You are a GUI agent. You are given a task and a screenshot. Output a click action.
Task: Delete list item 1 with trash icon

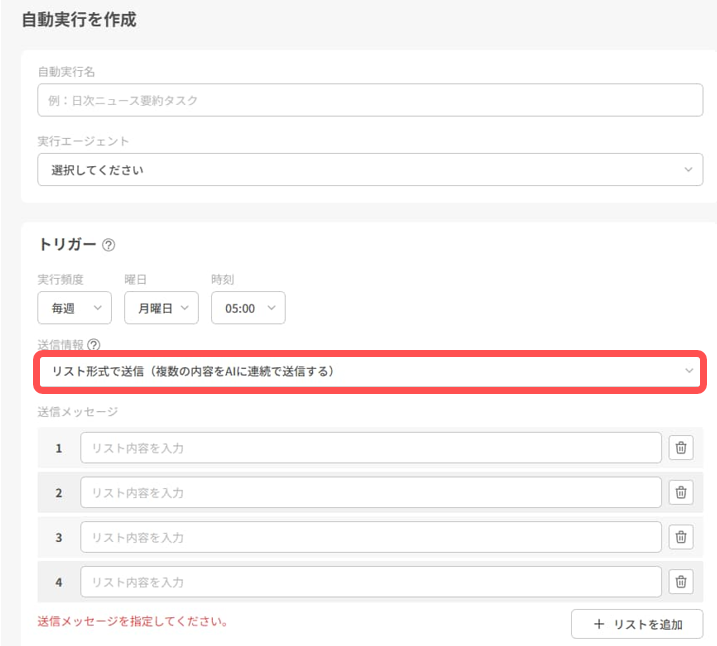coord(681,448)
